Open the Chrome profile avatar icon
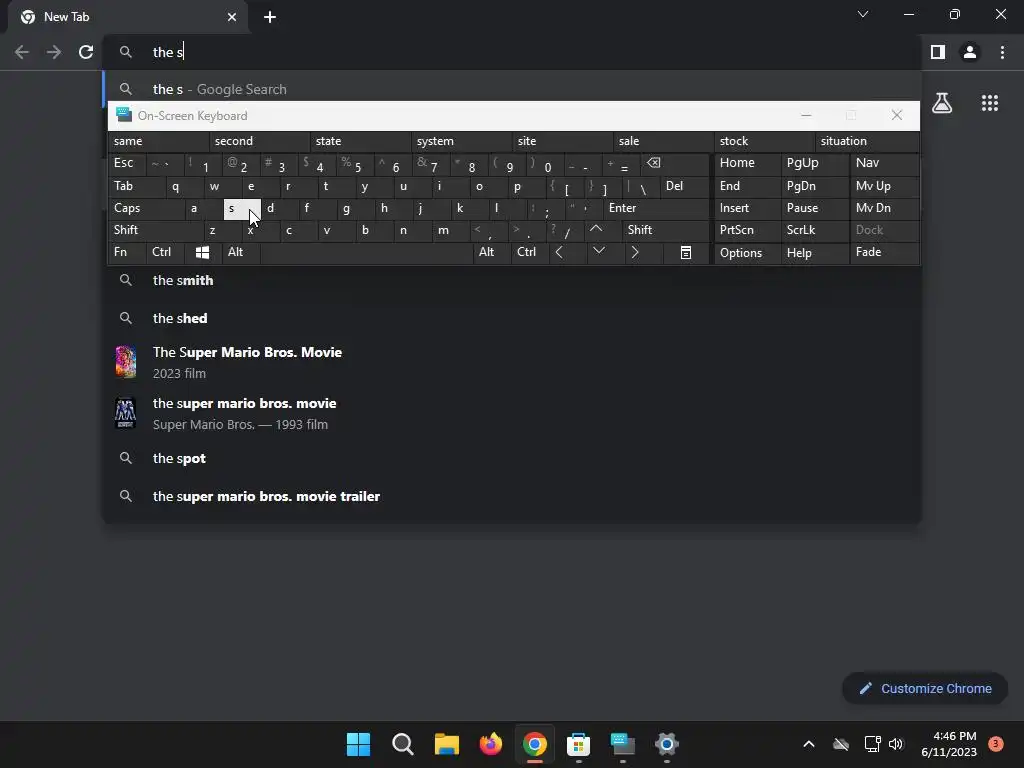Screen dimensions: 1024x768 tap(970, 52)
